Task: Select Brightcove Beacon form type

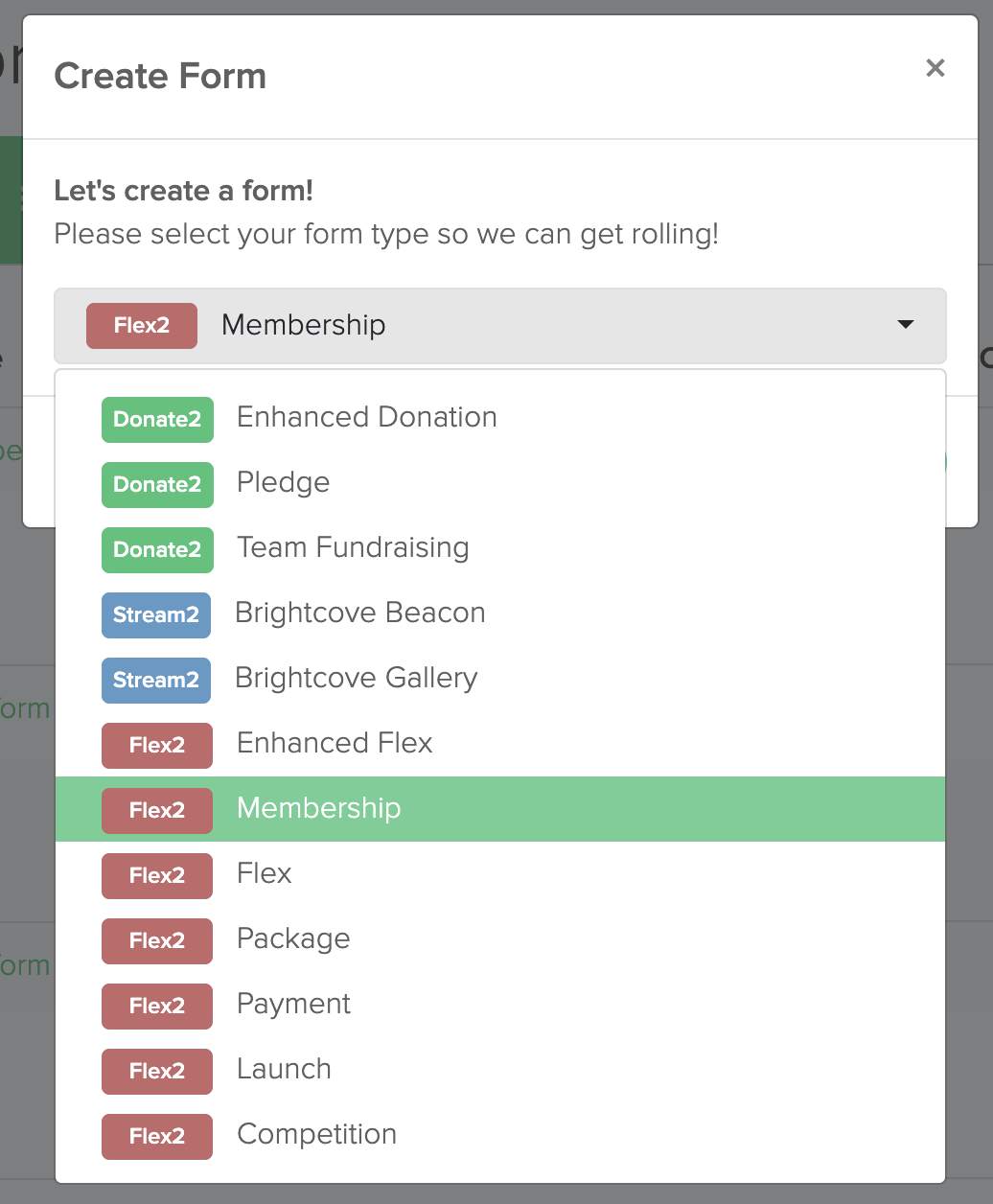Action: point(359,614)
